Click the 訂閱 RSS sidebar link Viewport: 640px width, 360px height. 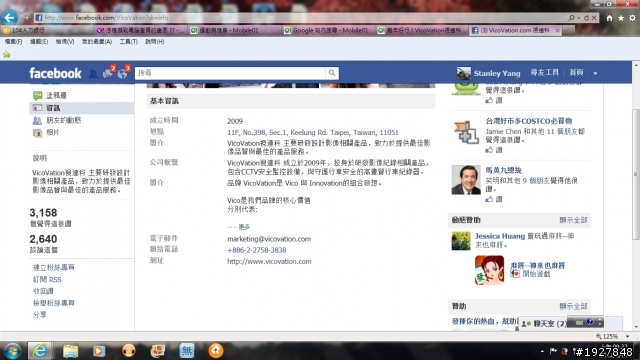(47, 280)
